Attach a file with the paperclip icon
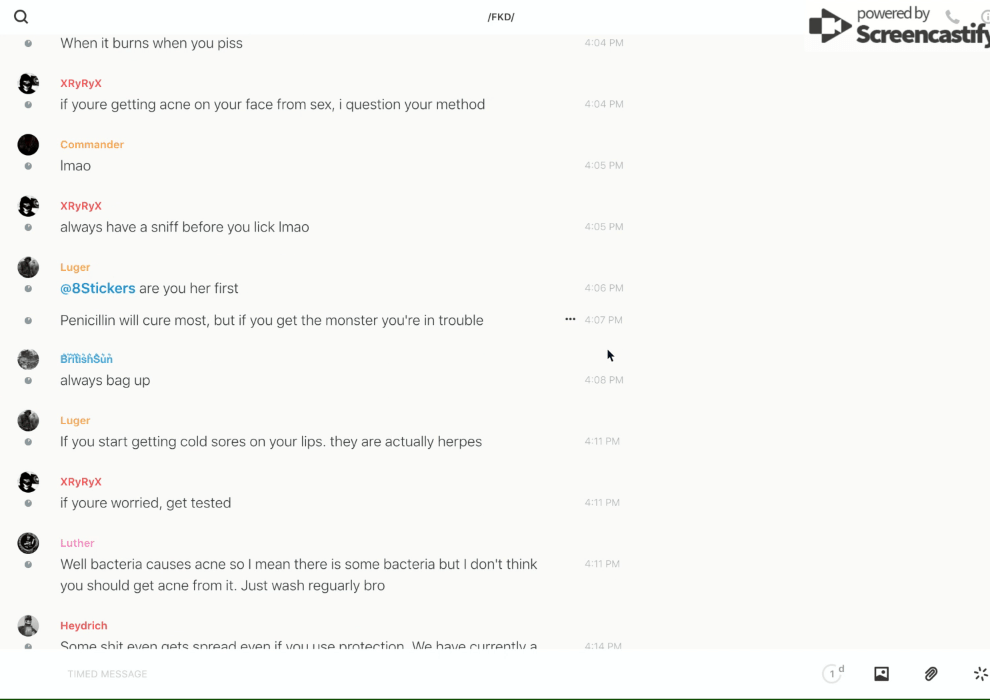Viewport: 990px width, 700px height. (931, 674)
